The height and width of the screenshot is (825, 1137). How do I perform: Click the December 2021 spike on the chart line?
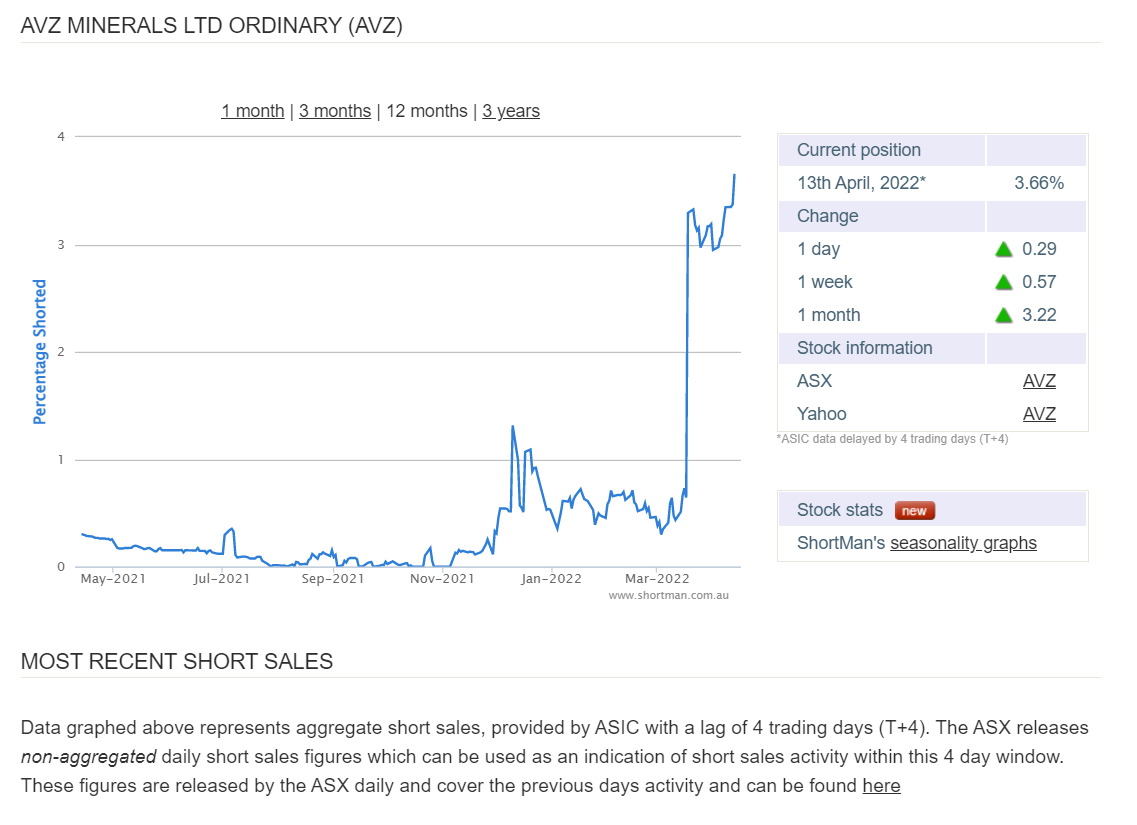tap(513, 427)
